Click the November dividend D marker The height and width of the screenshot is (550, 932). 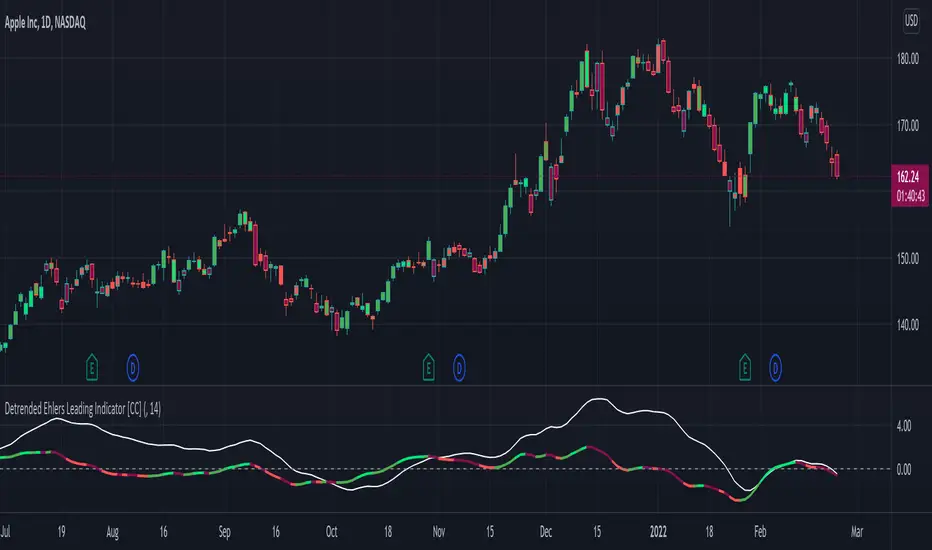pos(459,368)
